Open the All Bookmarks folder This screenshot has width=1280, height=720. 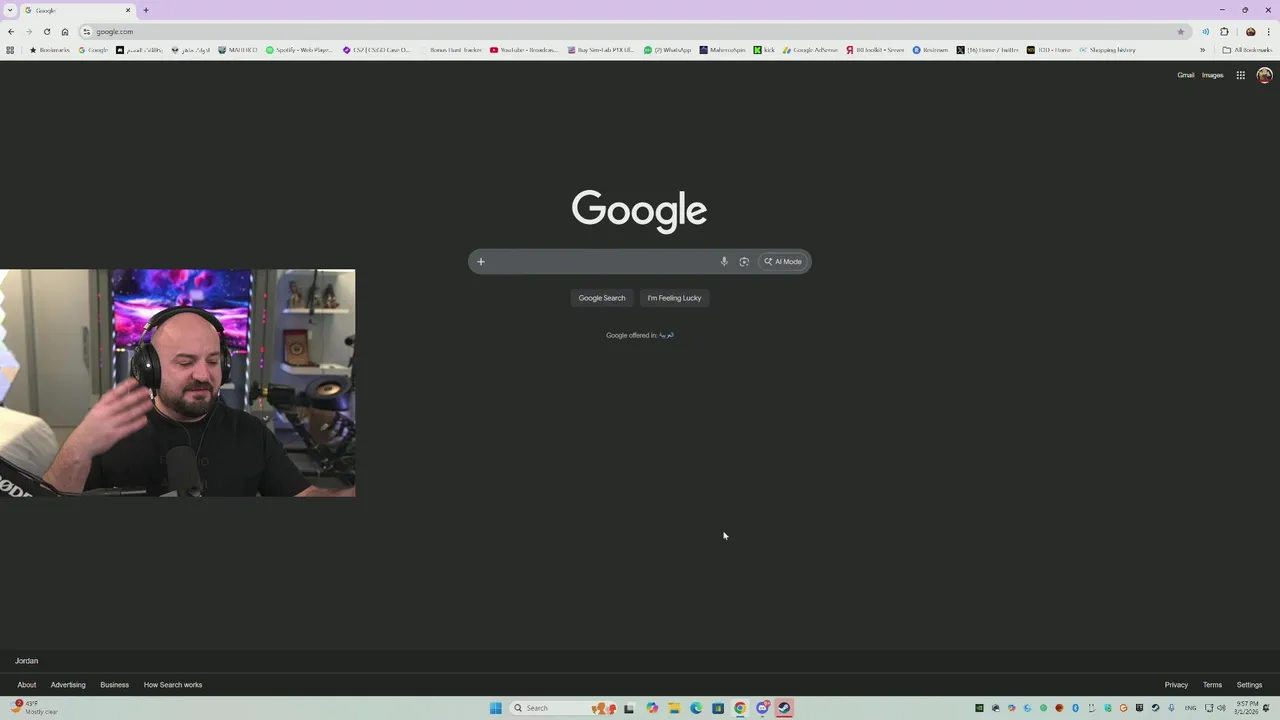pos(1247,50)
